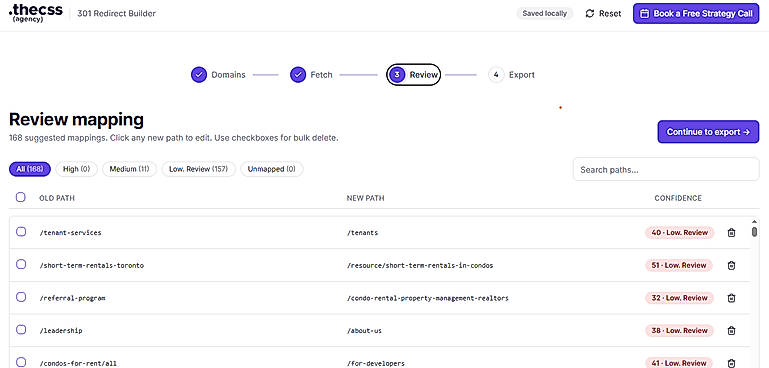Show Medium (11) confidence mappings
The height and width of the screenshot is (368, 769).
(x=129, y=169)
